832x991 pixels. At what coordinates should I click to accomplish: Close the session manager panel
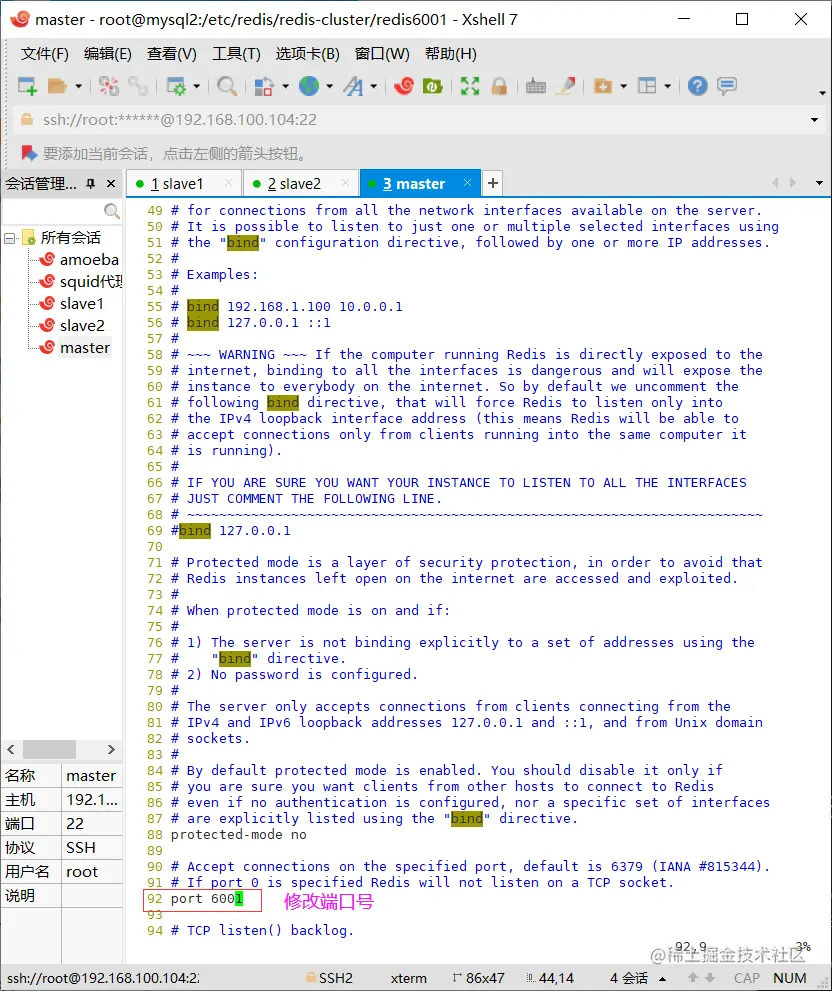click(x=111, y=183)
